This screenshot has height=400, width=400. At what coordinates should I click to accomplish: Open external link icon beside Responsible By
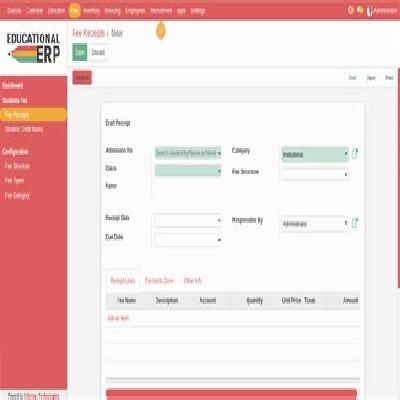(x=355, y=223)
